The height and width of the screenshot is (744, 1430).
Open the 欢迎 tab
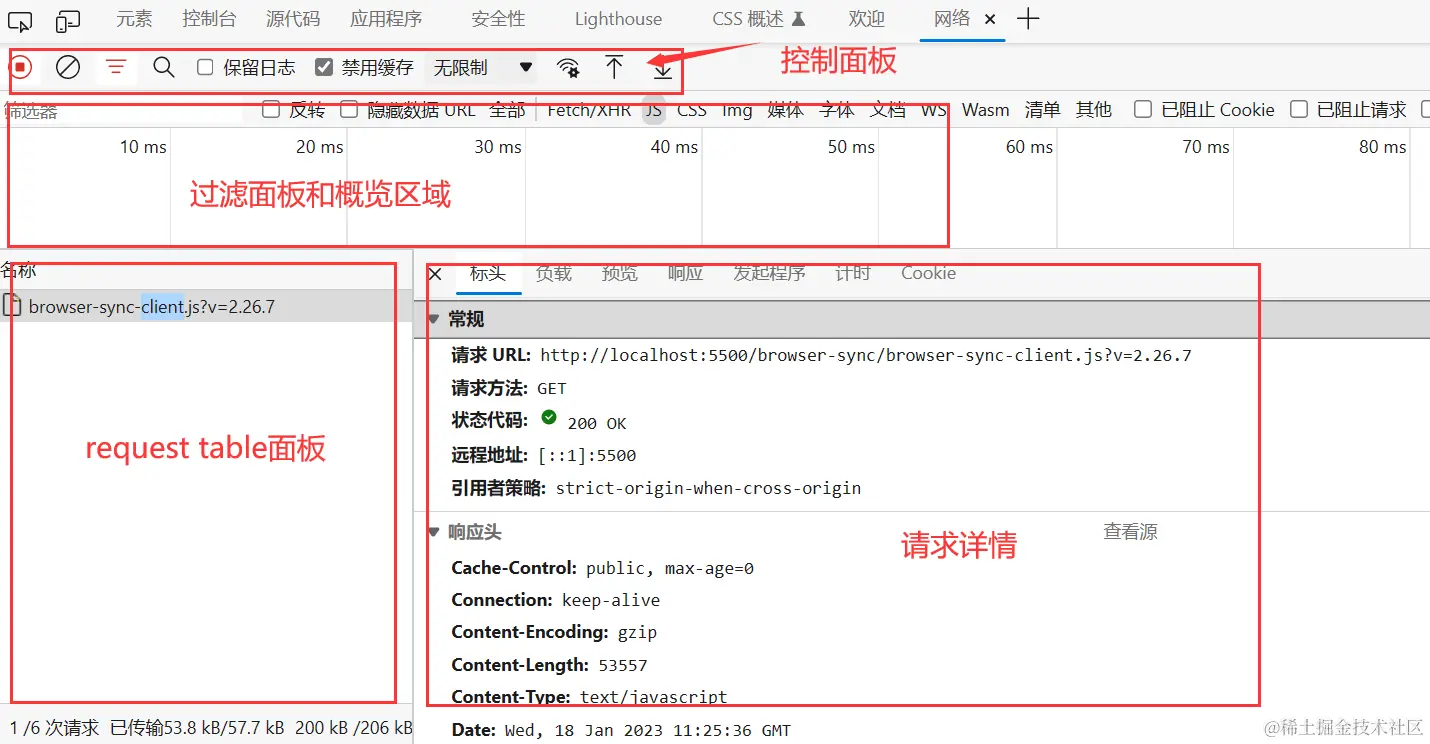(x=867, y=19)
